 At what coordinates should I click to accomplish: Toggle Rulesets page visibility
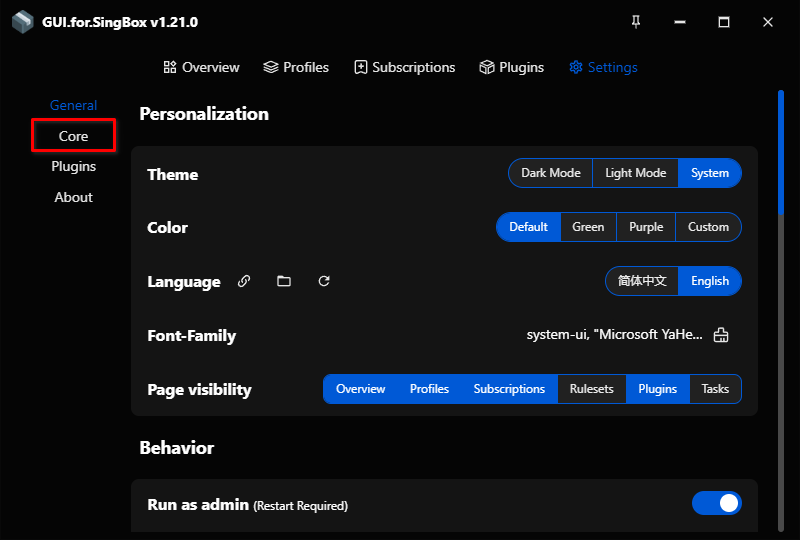click(591, 389)
